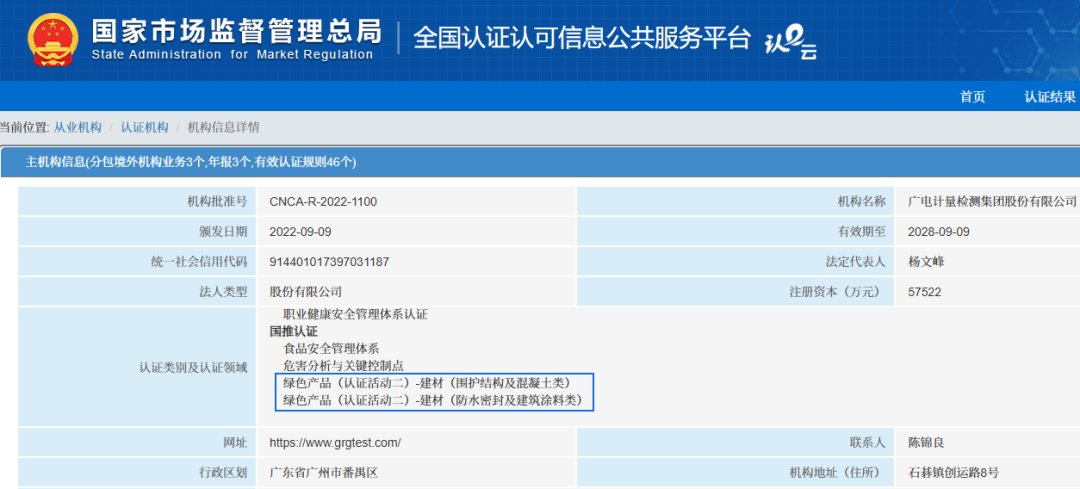Image resolution: width=1080 pixels, height=489 pixels.
Task: Click the national emblem logo
Action: 54,39
